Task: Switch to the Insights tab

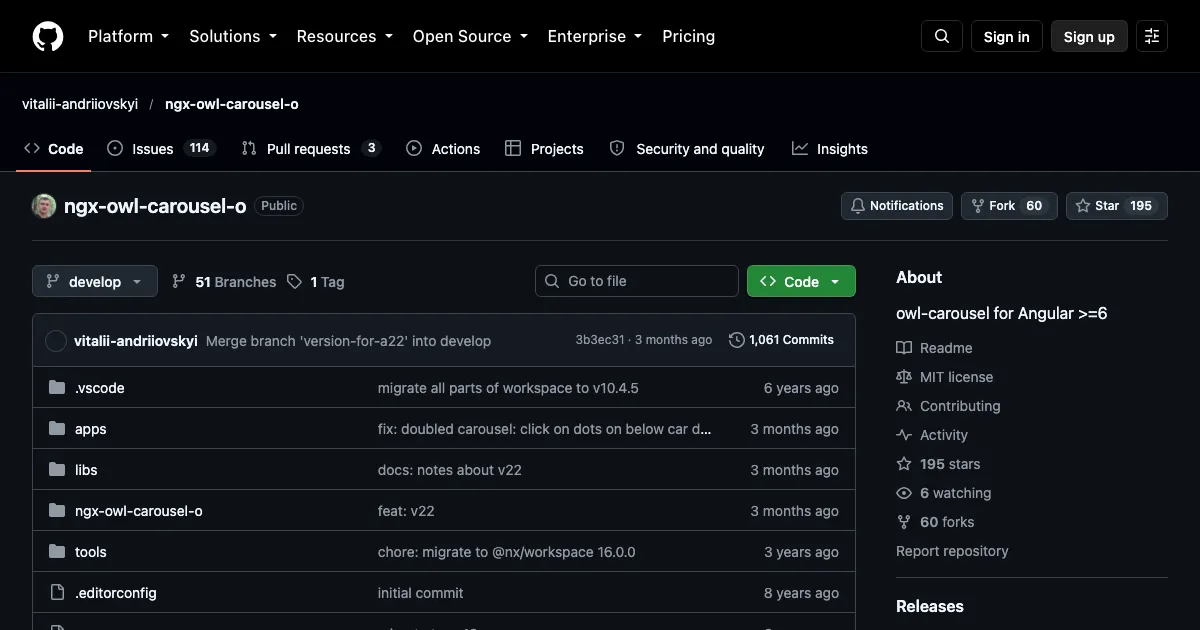Action: click(829, 149)
